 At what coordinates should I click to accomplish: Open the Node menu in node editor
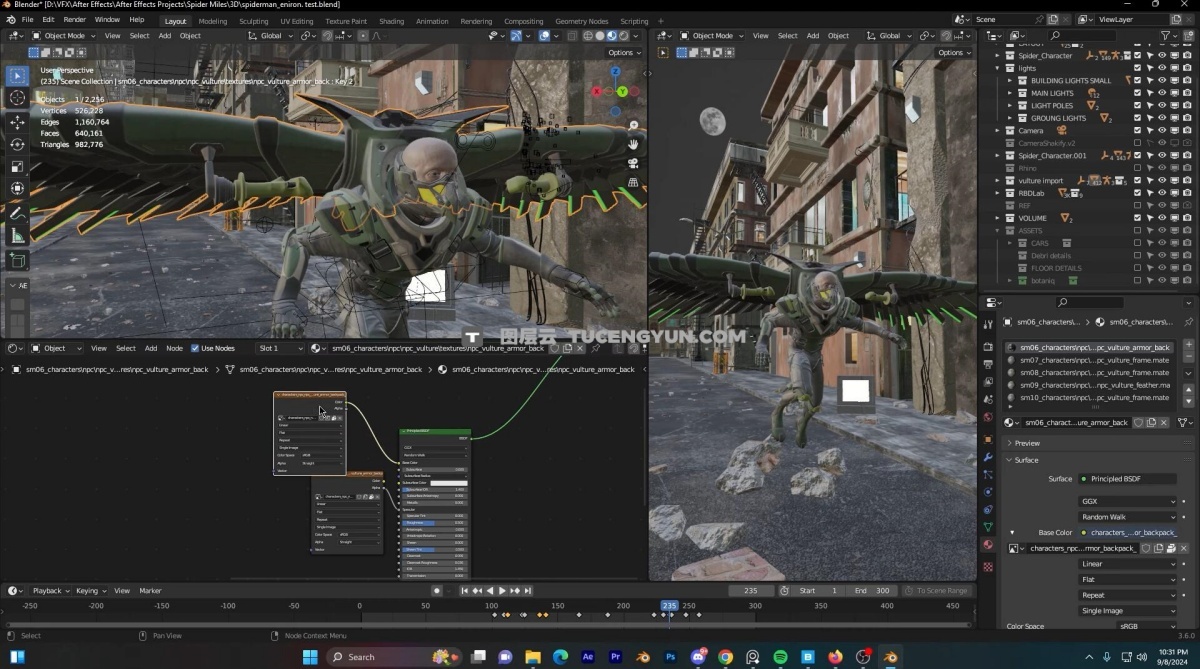174,348
